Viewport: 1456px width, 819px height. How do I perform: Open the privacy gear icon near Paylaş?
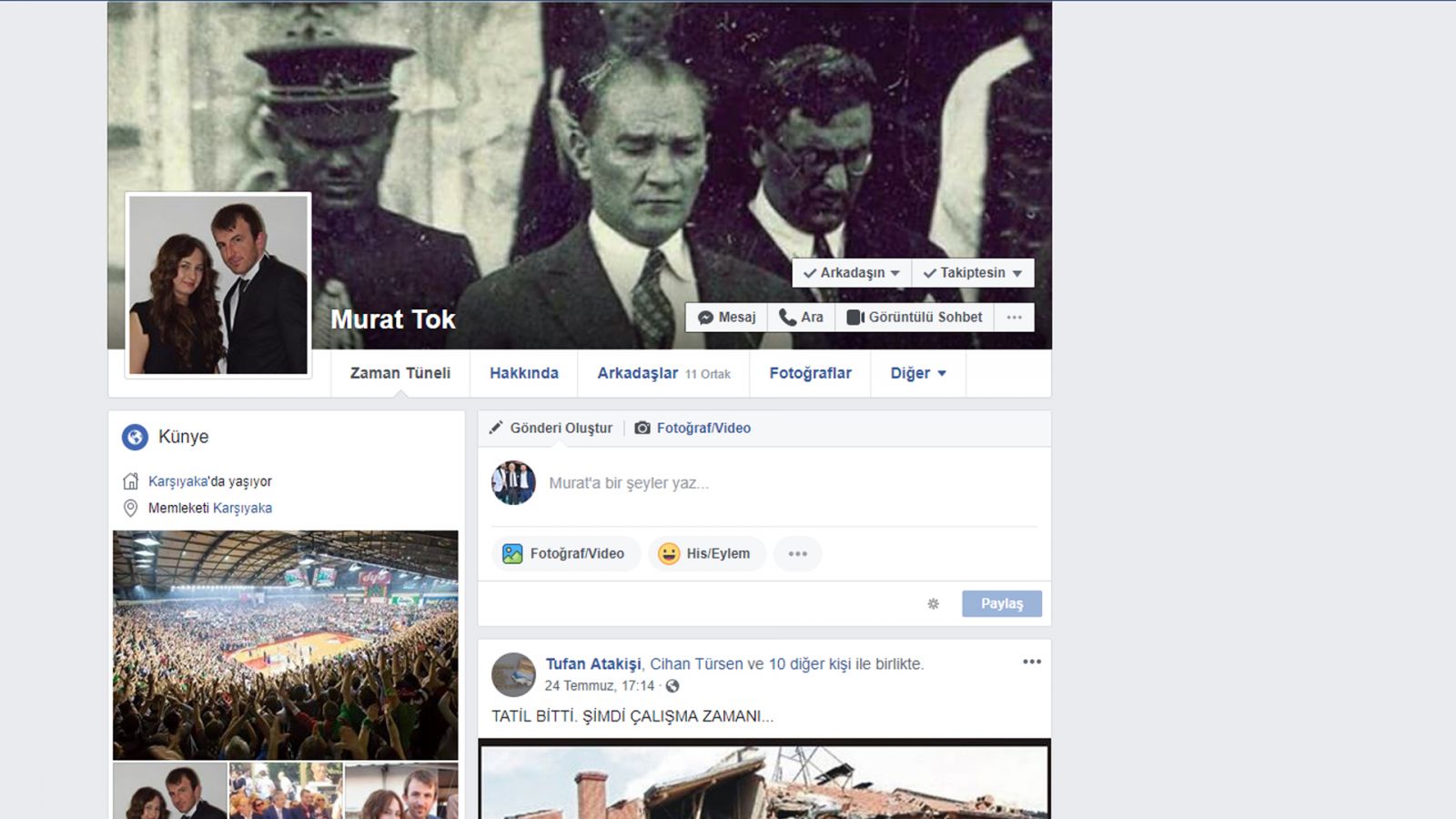pos(935,602)
